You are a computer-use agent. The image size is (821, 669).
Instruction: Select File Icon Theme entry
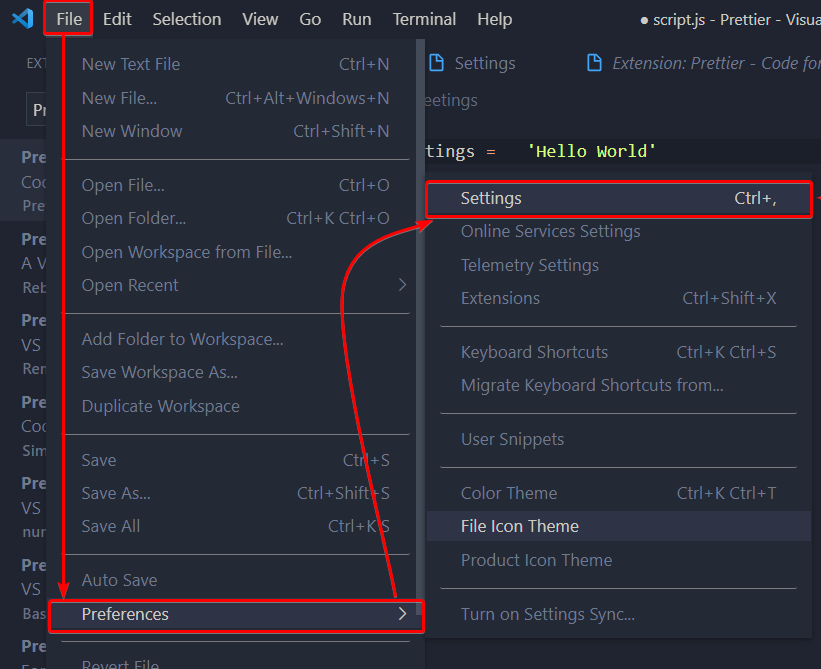pyautogui.click(x=619, y=526)
